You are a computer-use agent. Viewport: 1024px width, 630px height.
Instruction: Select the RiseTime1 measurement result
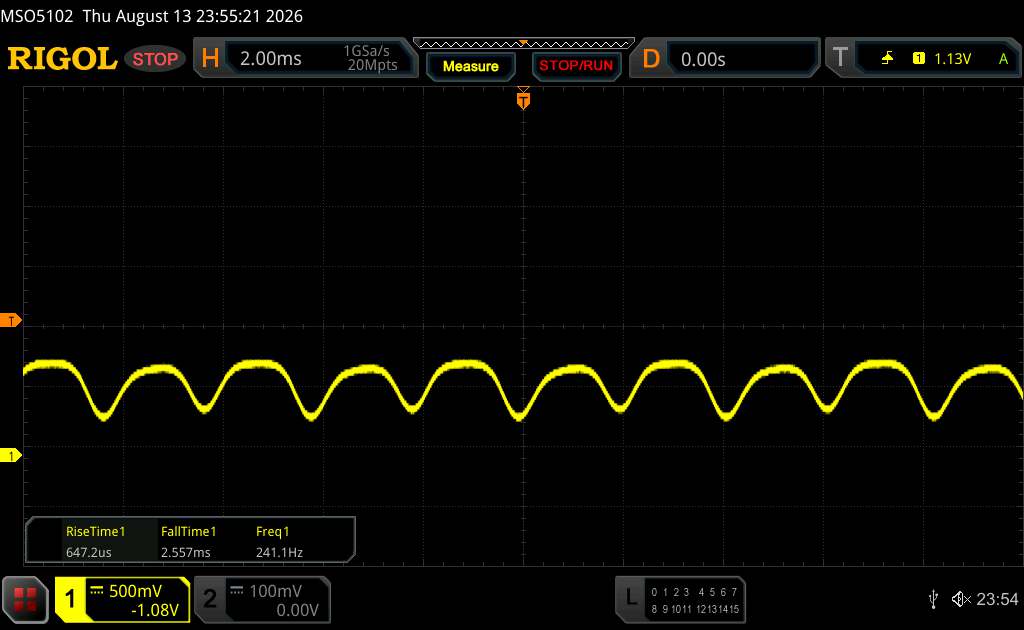tap(95, 541)
